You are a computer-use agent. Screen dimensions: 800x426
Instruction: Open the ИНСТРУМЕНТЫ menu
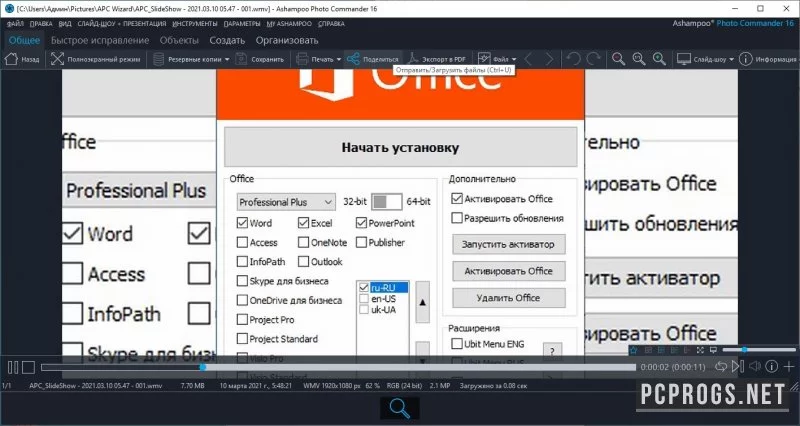pos(195,24)
